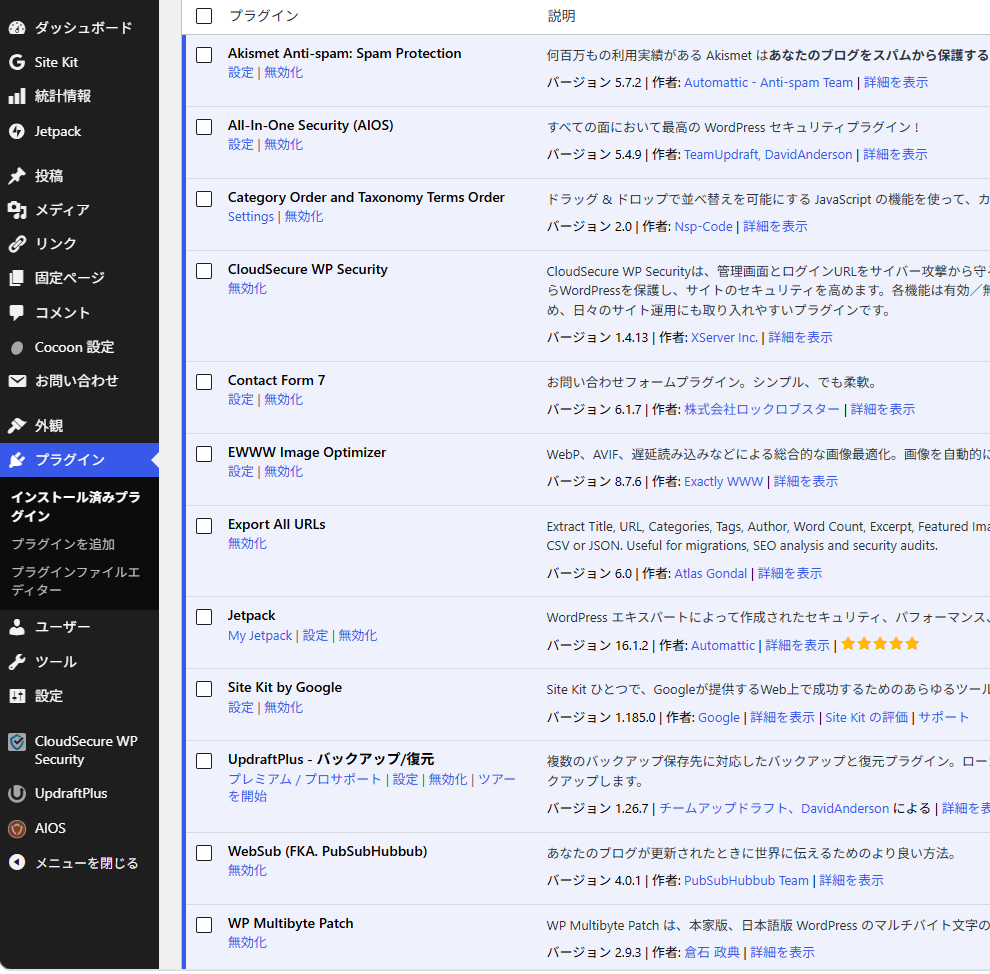Click the 設定 sliders icon in sidebar
Viewport: 990px width, 974px height.
coord(17,696)
